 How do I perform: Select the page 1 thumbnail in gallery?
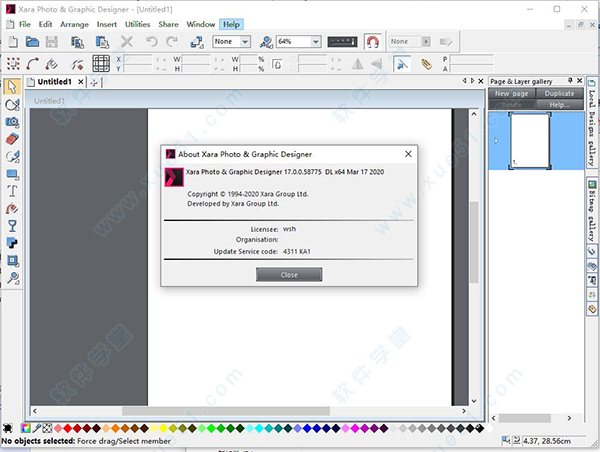pyautogui.click(x=530, y=140)
